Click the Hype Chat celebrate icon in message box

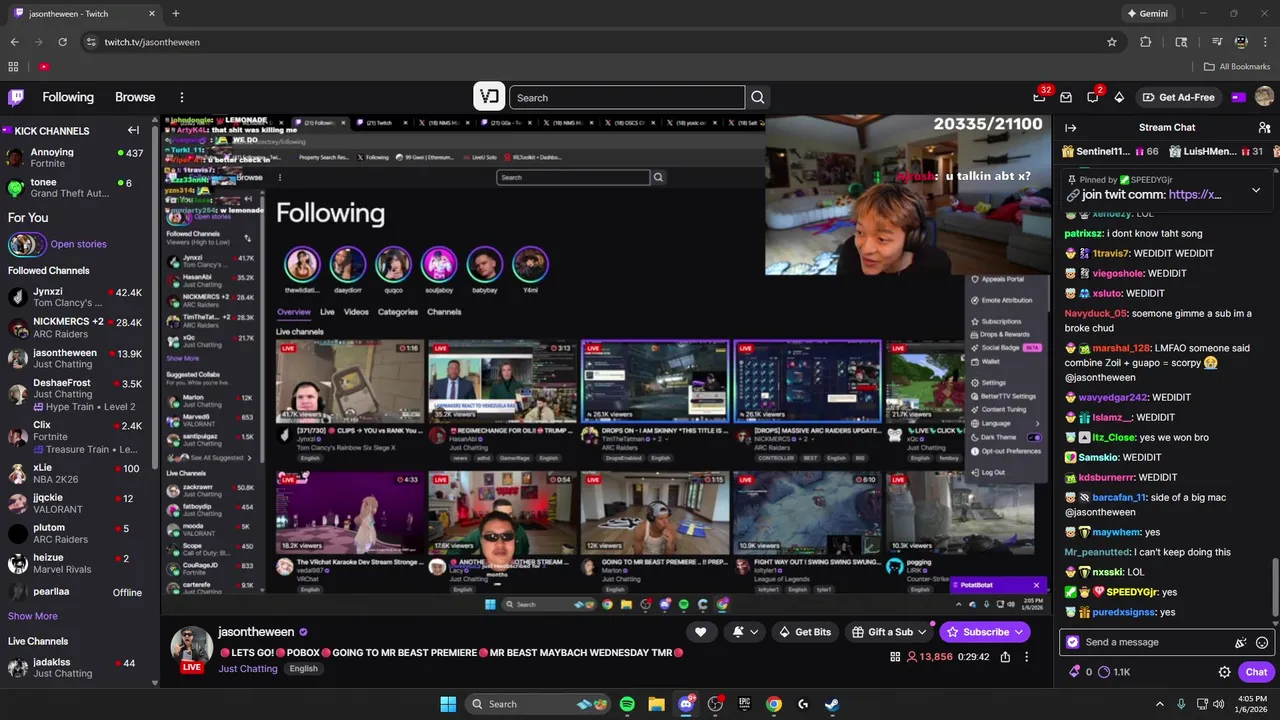(x=1241, y=642)
